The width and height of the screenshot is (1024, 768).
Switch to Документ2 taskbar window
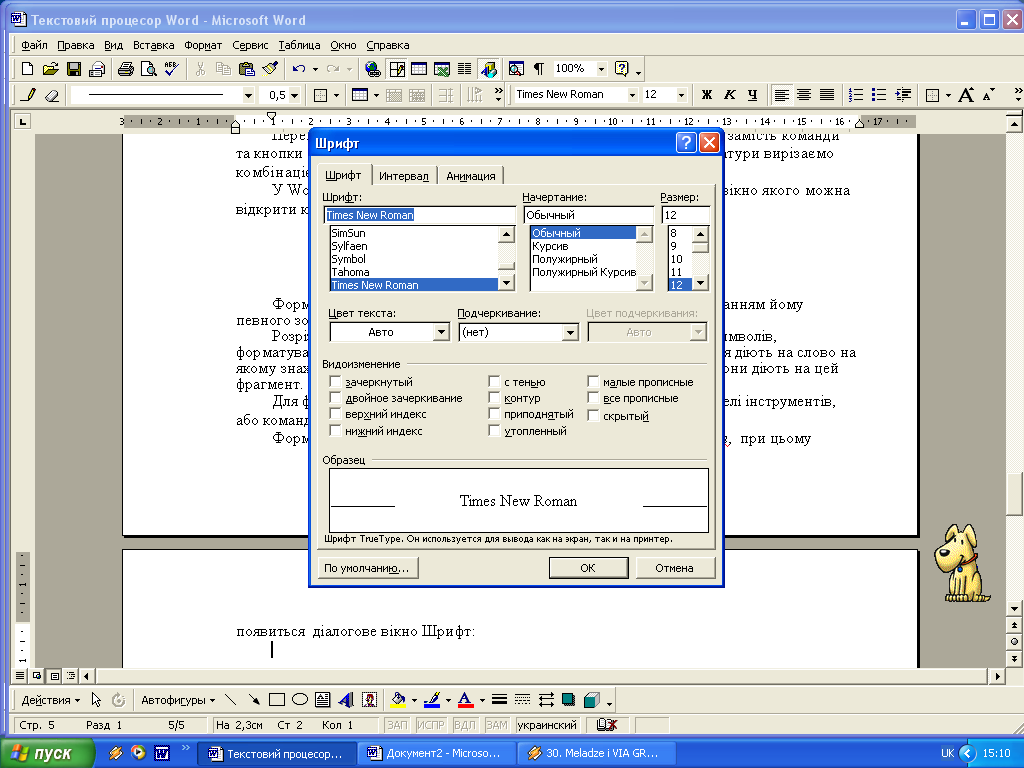click(x=437, y=754)
